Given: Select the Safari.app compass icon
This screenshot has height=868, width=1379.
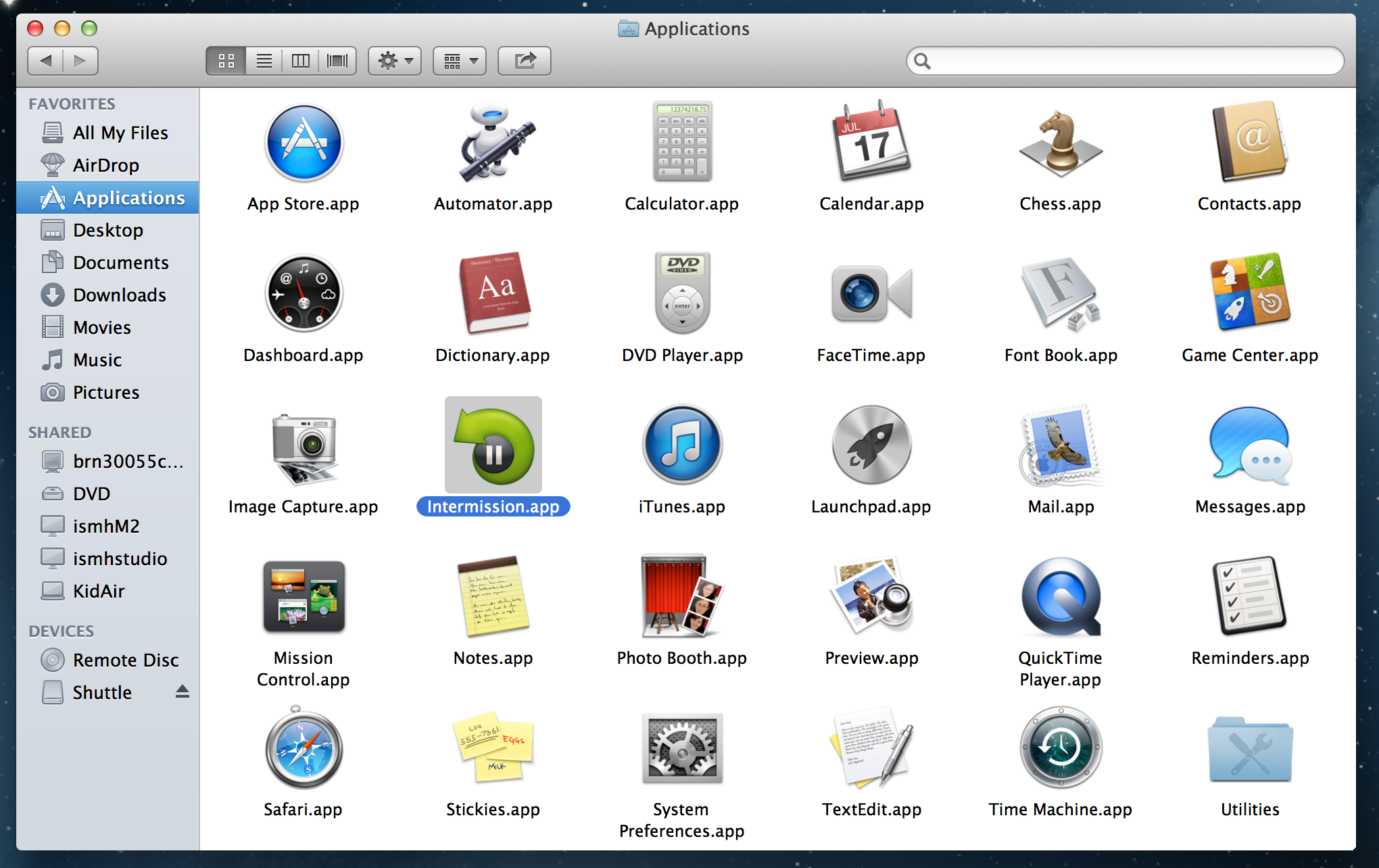Looking at the screenshot, I should tap(304, 747).
